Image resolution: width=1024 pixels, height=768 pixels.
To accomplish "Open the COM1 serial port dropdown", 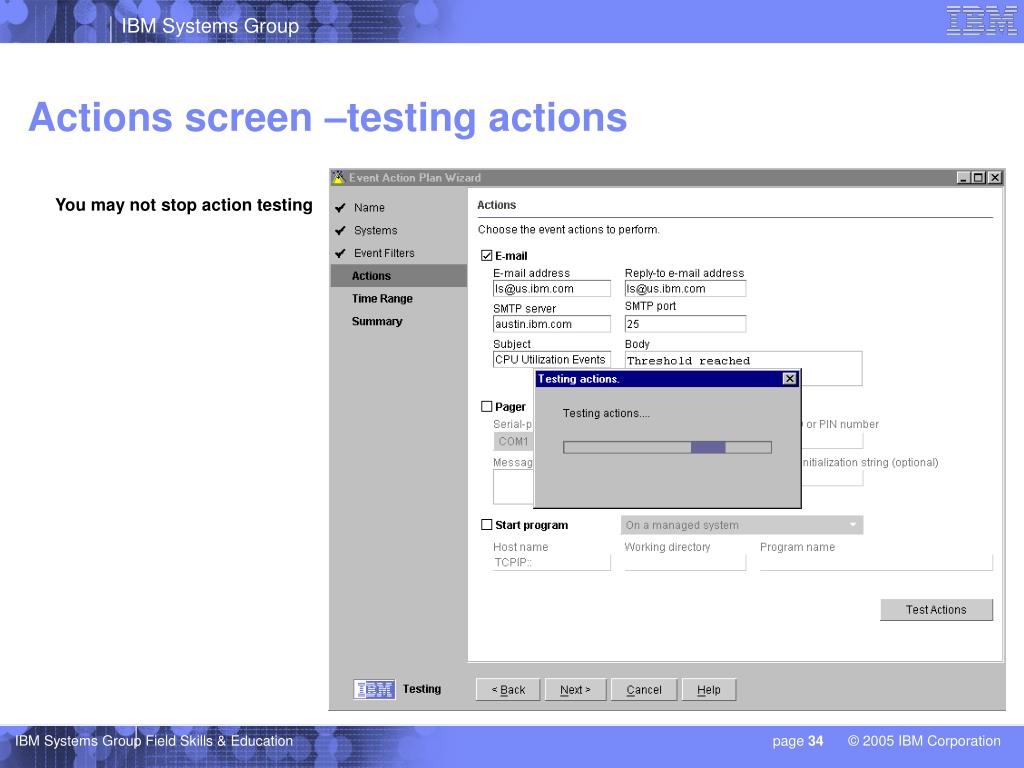I will pyautogui.click(x=513, y=441).
